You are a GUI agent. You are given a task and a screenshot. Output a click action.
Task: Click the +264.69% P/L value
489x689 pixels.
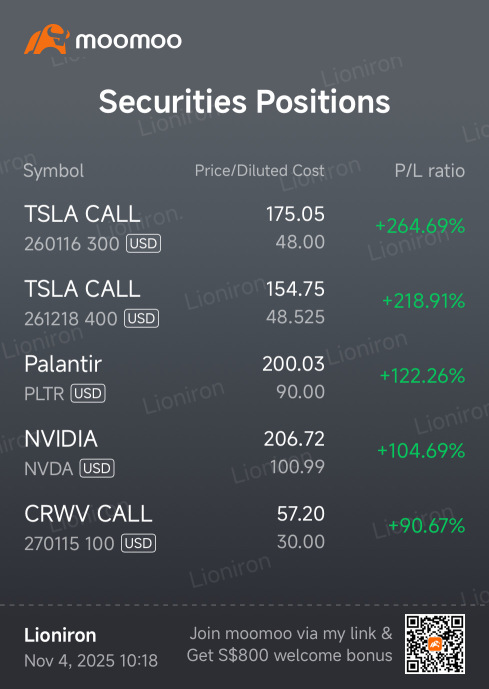pos(420,226)
